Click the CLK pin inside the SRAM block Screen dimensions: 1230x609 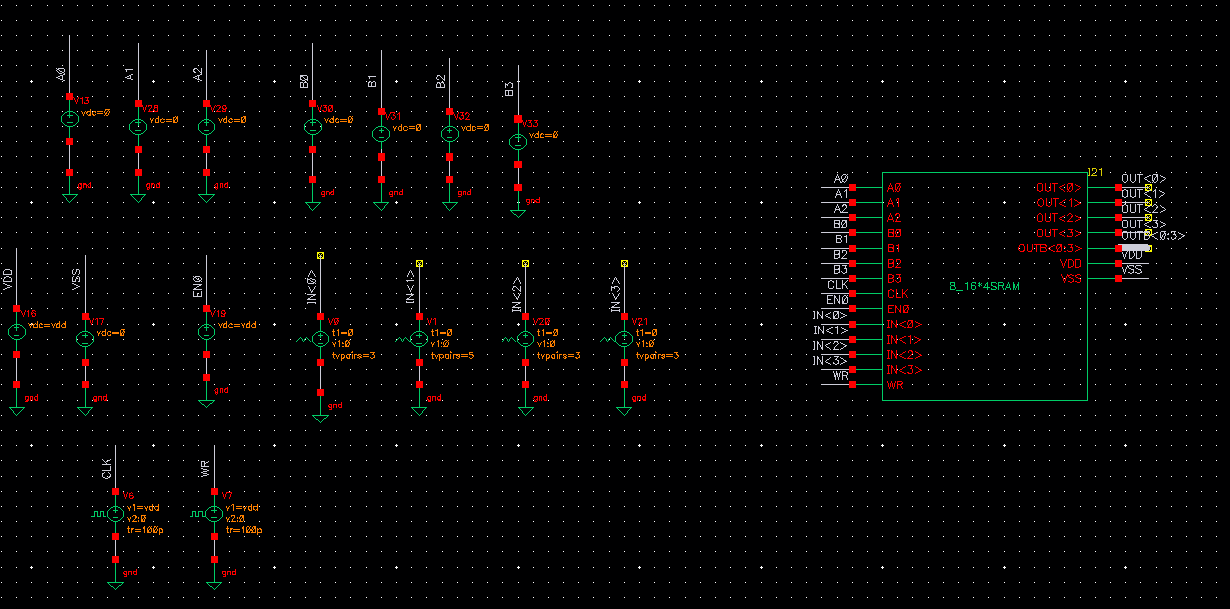tap(897, 294)
